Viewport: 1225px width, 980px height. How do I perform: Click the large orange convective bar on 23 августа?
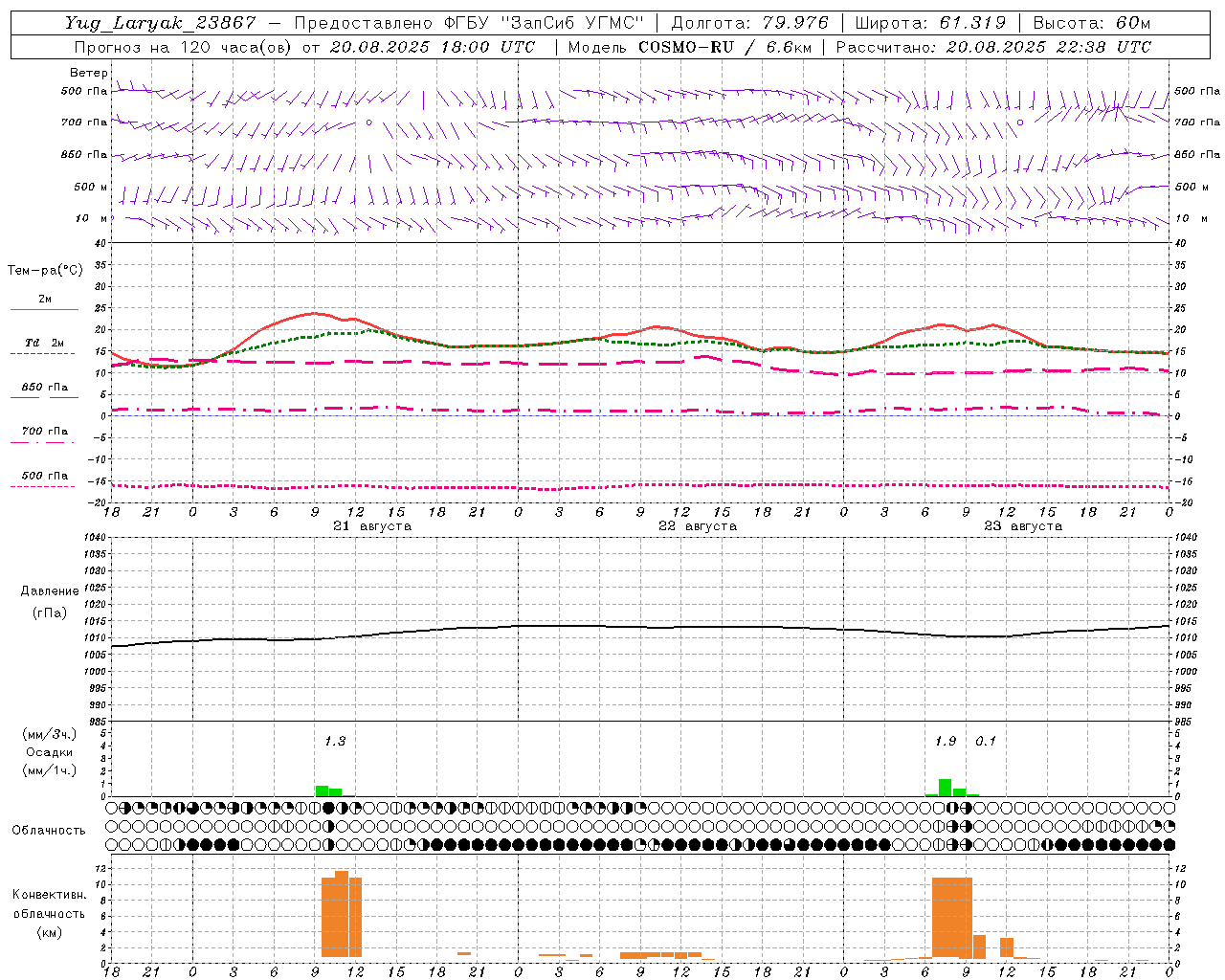(952, 917)
